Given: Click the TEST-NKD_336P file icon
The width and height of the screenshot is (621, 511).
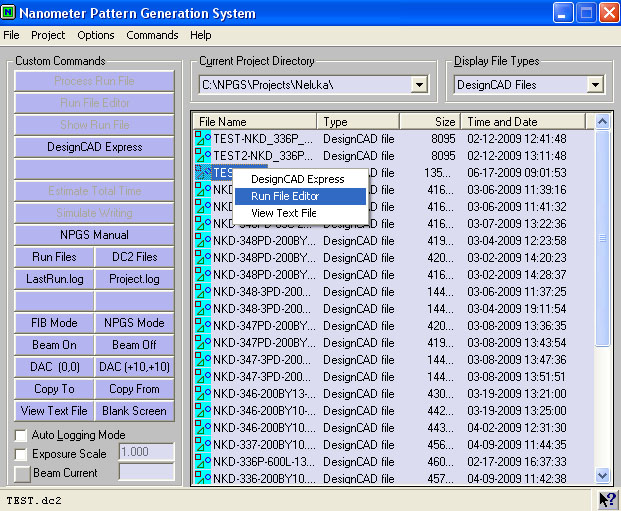Looking at the screenshot, I should coord(202,139).
